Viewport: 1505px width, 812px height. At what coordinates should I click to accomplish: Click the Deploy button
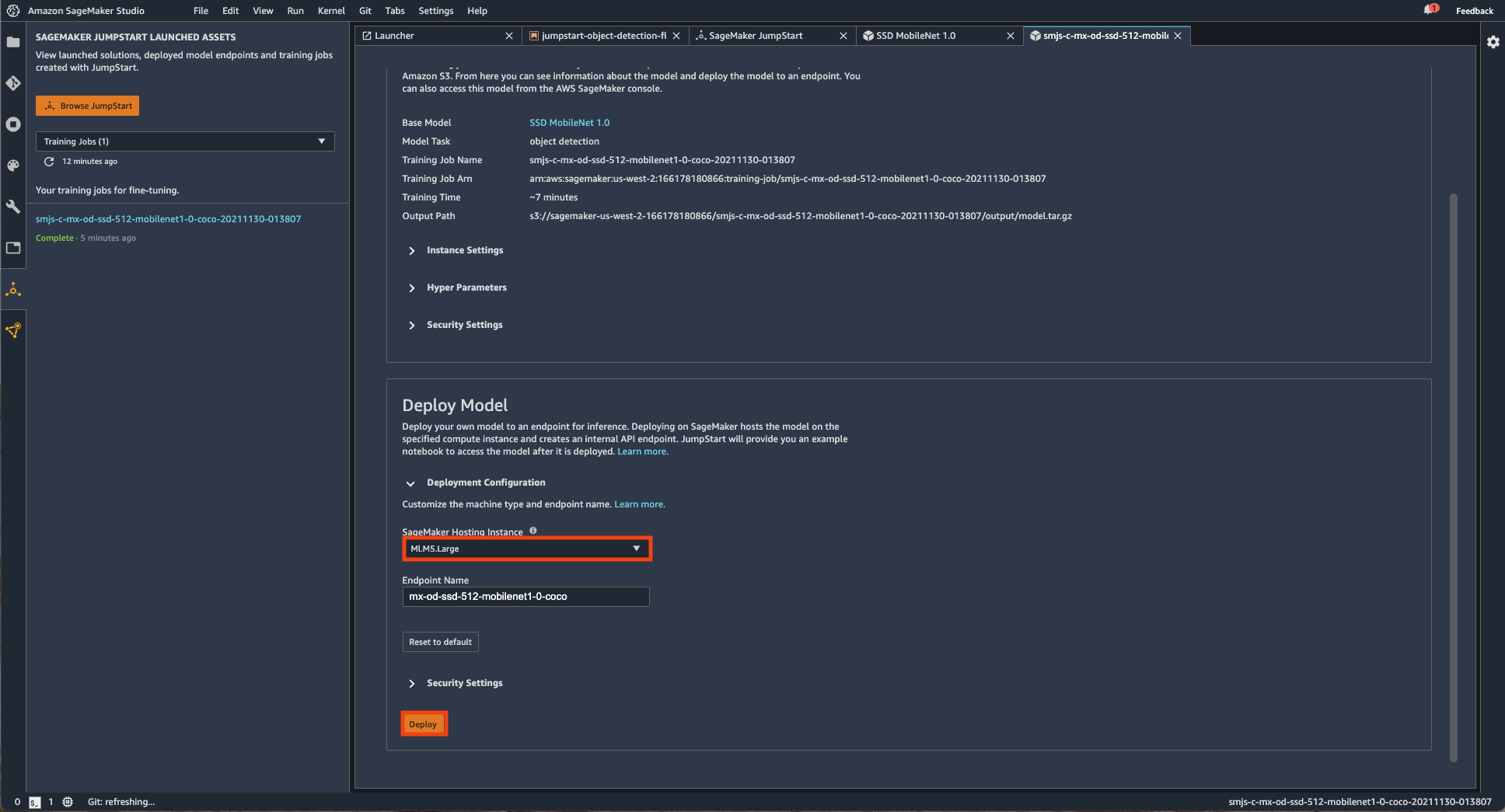click(424, 724)
